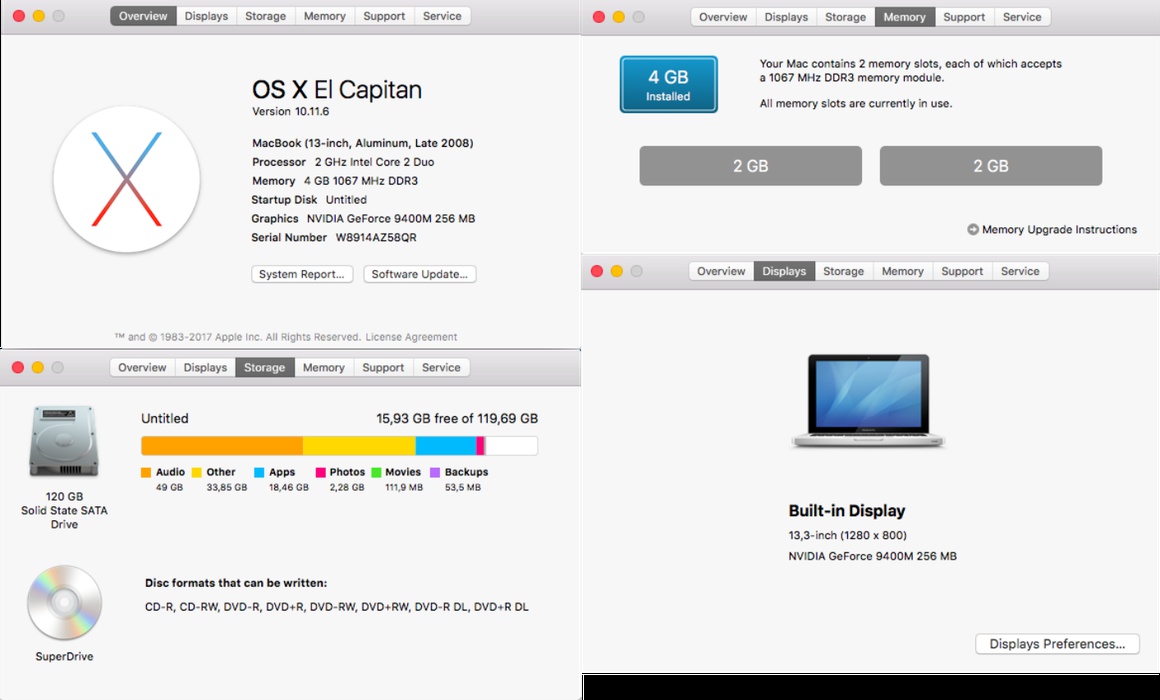This screenshot has height=700, width=1160.
Task: Click '2 GHz Intel Core 2 Duo' text
Action: 374,162
